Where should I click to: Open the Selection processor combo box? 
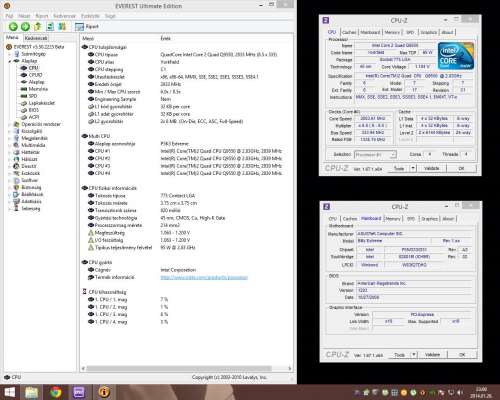click(375, 155)
